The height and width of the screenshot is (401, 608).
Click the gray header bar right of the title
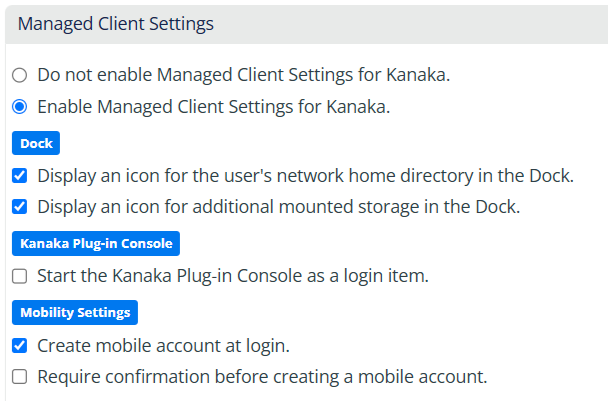tap(420, 21)
